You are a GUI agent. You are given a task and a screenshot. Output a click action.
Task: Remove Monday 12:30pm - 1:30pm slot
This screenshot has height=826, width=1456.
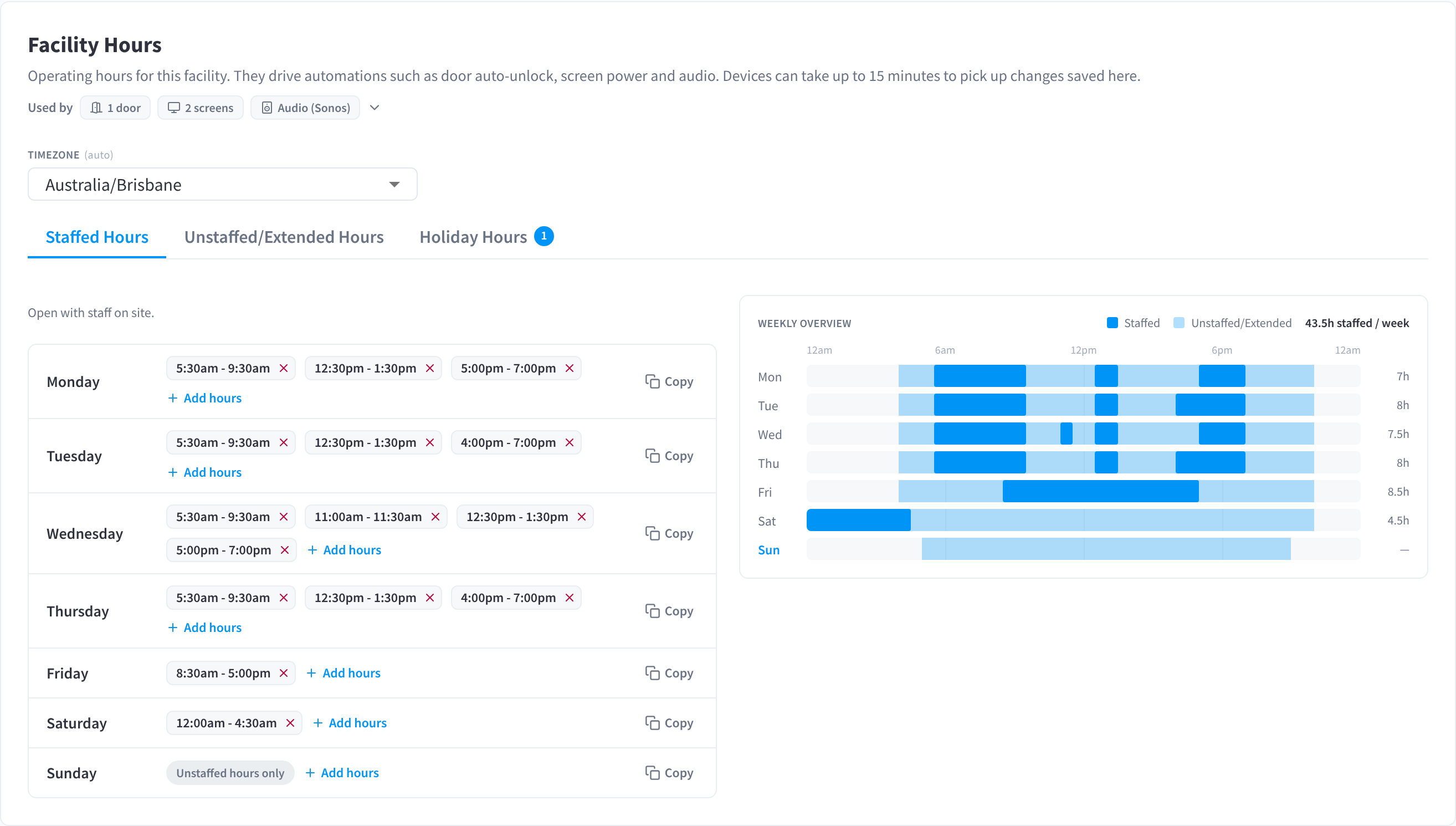point(430,368)
